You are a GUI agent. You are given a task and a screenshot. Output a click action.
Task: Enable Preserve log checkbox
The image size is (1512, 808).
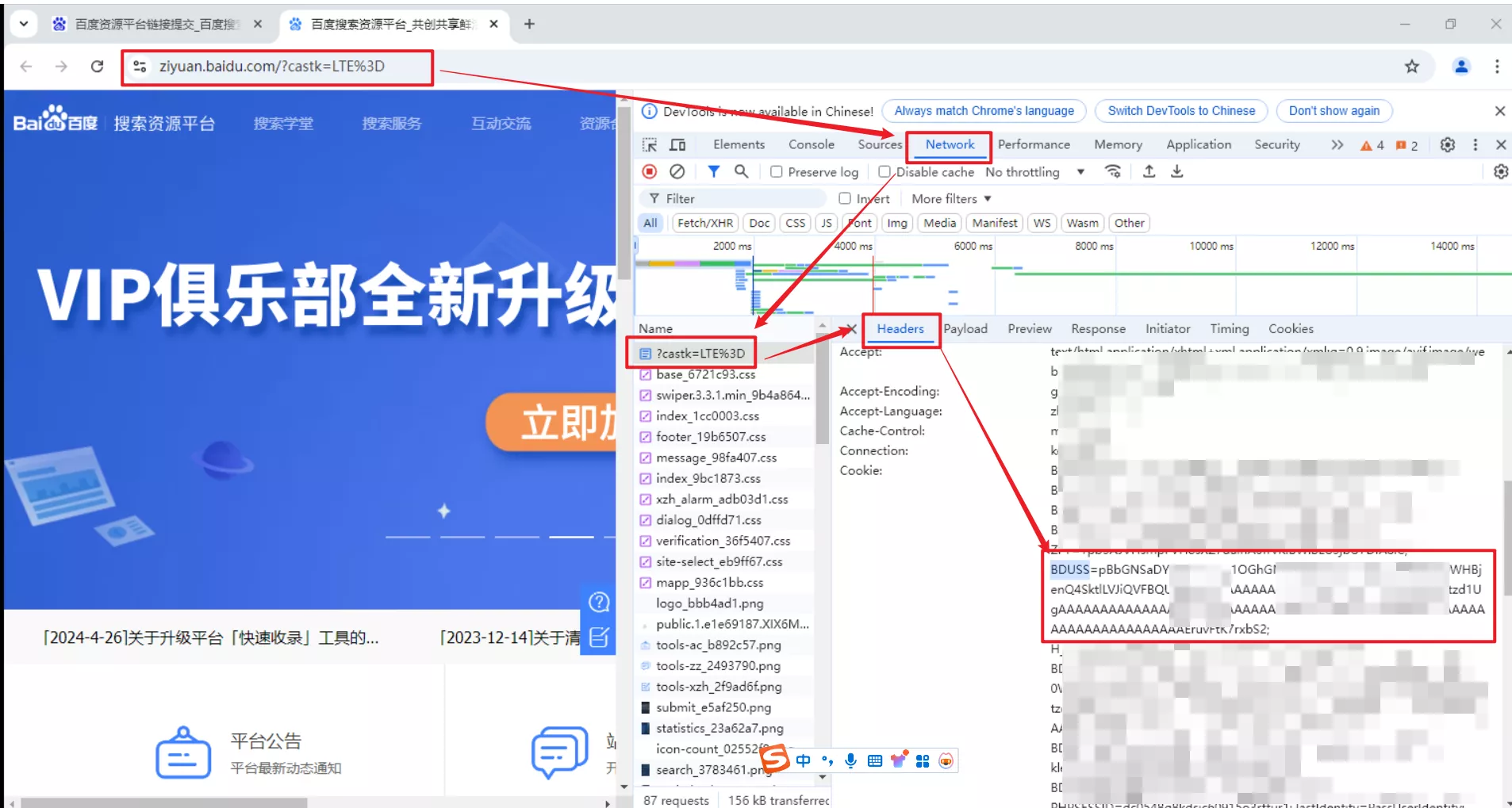pos(777,171)
